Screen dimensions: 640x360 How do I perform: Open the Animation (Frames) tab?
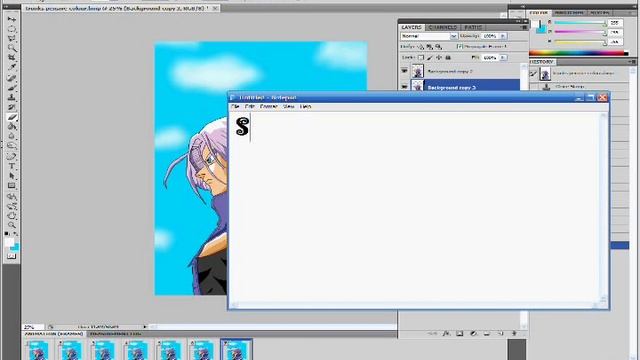(54, 334)
